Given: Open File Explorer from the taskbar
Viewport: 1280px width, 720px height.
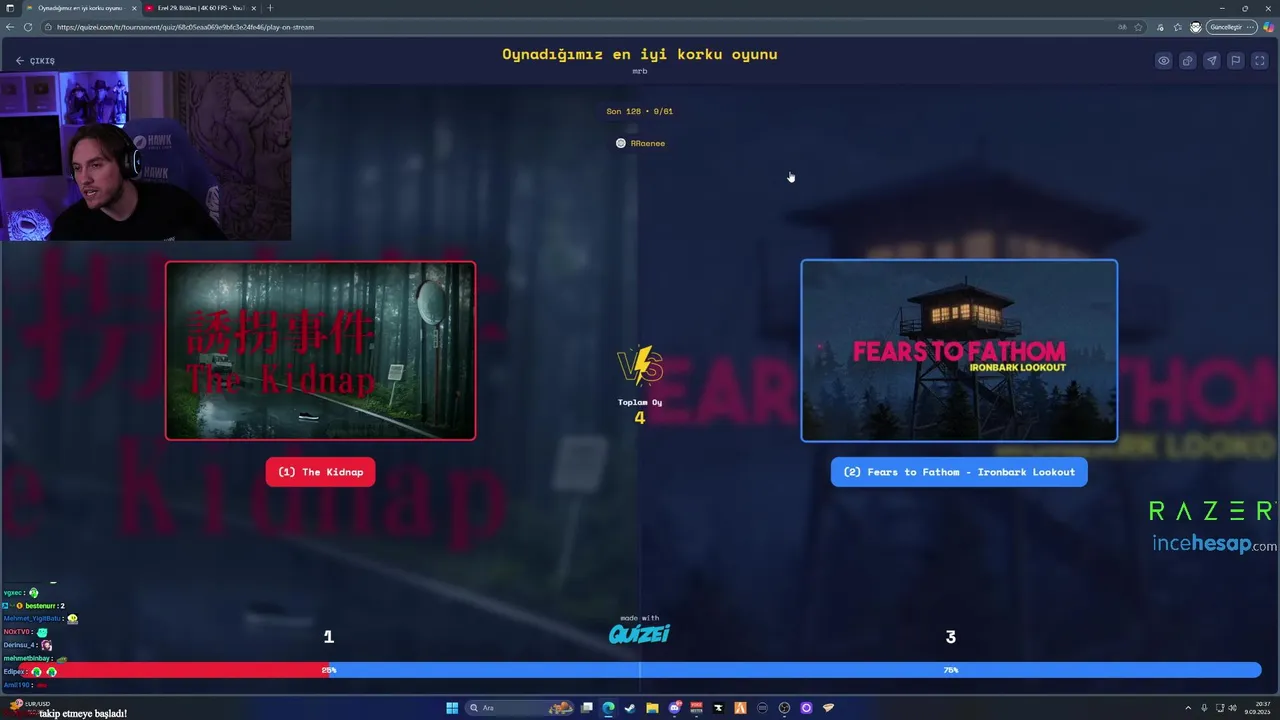Looking at the screenshot, I should [x=652, y=708].
